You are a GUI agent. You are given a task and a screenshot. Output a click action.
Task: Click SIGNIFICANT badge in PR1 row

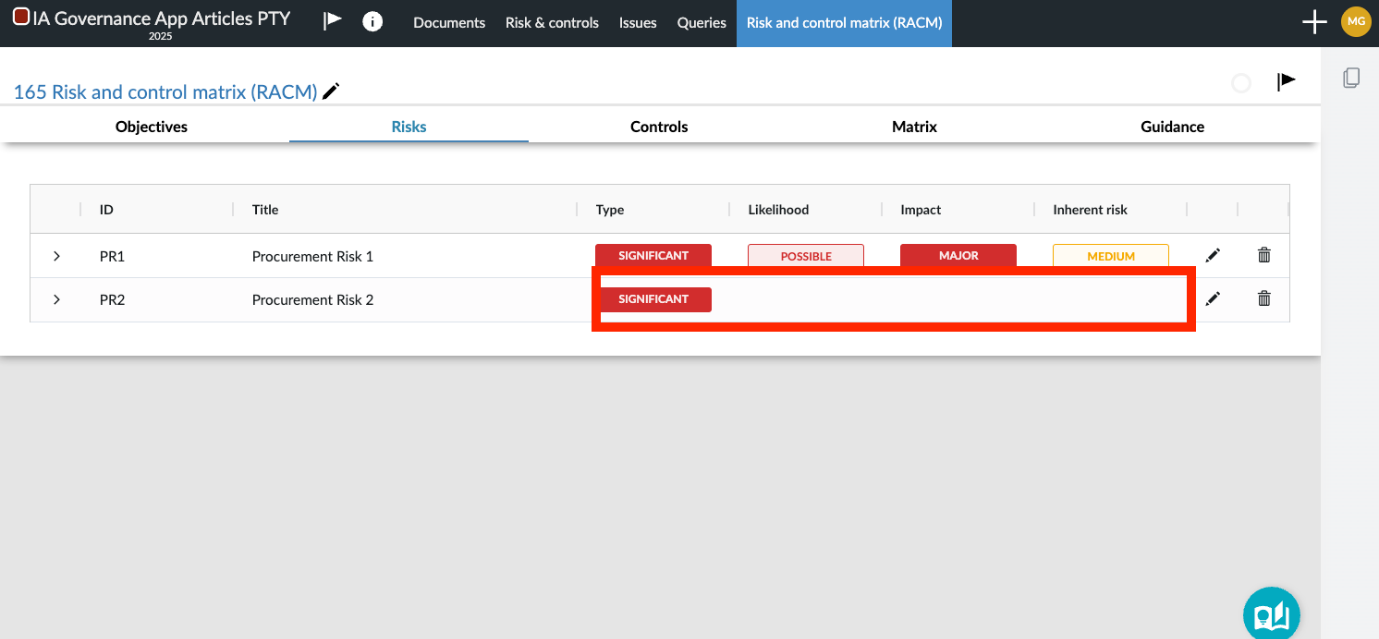(x=653, y=255)
